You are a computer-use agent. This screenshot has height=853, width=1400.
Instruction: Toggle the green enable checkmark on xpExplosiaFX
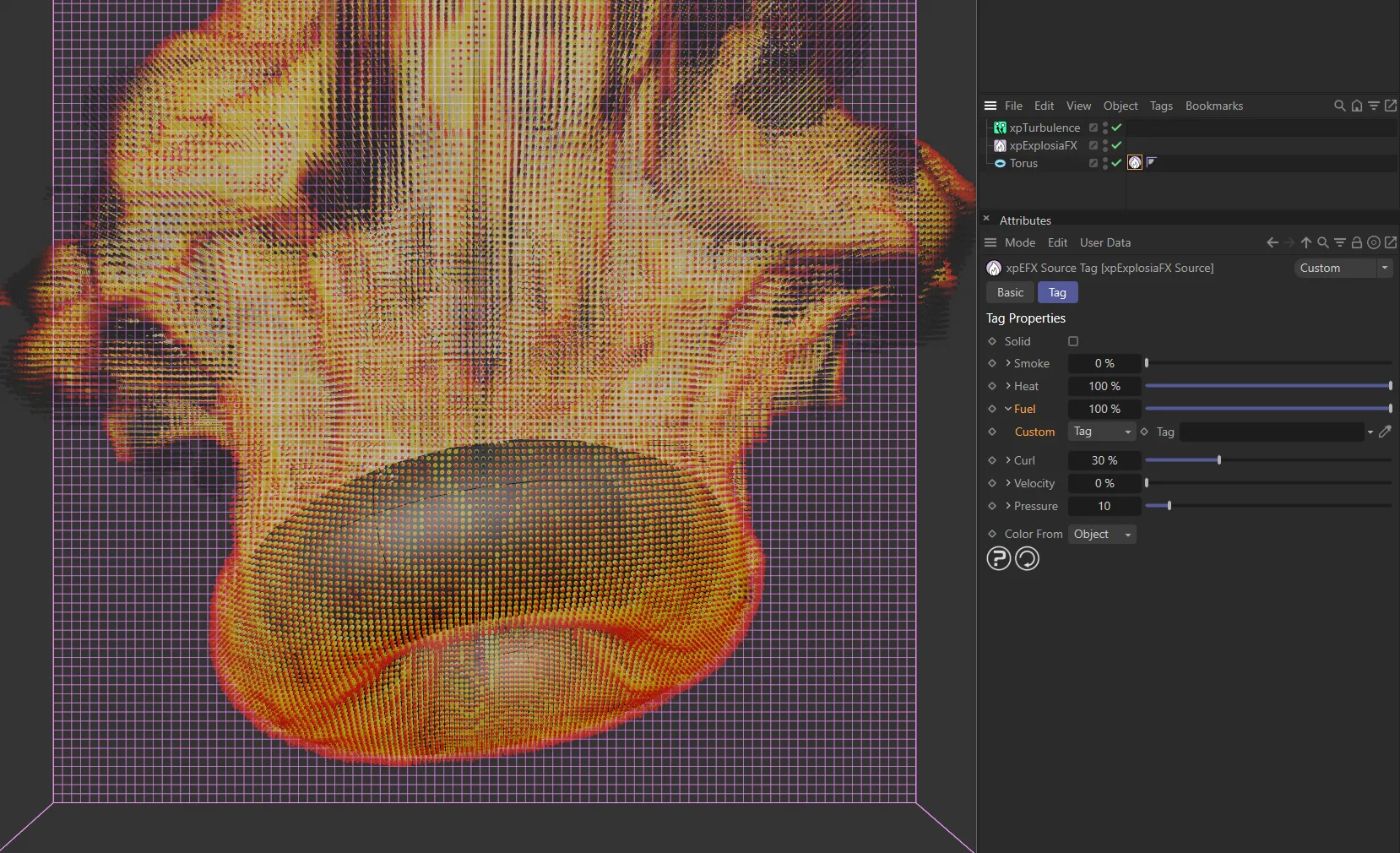click(x=1115, y=145)
